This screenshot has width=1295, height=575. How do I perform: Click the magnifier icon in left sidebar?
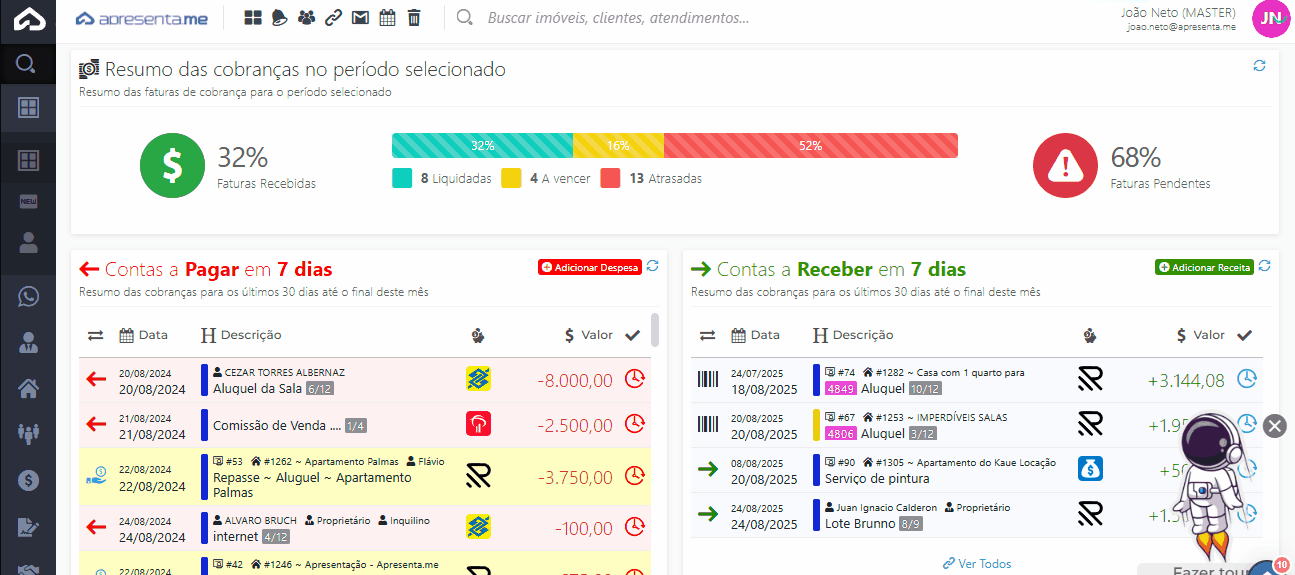click(27, 66)
